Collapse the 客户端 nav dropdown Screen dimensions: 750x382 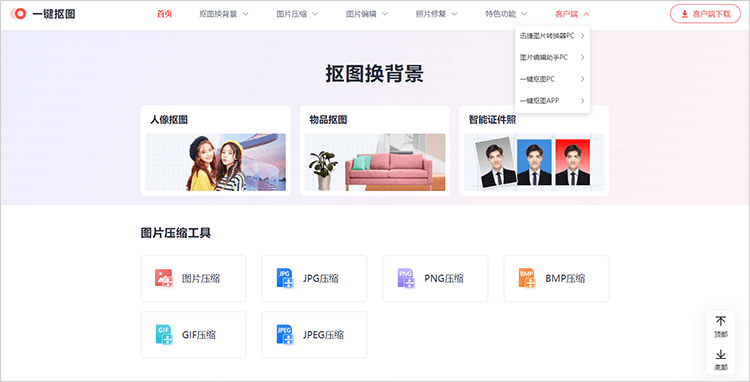tap(586, 14)
